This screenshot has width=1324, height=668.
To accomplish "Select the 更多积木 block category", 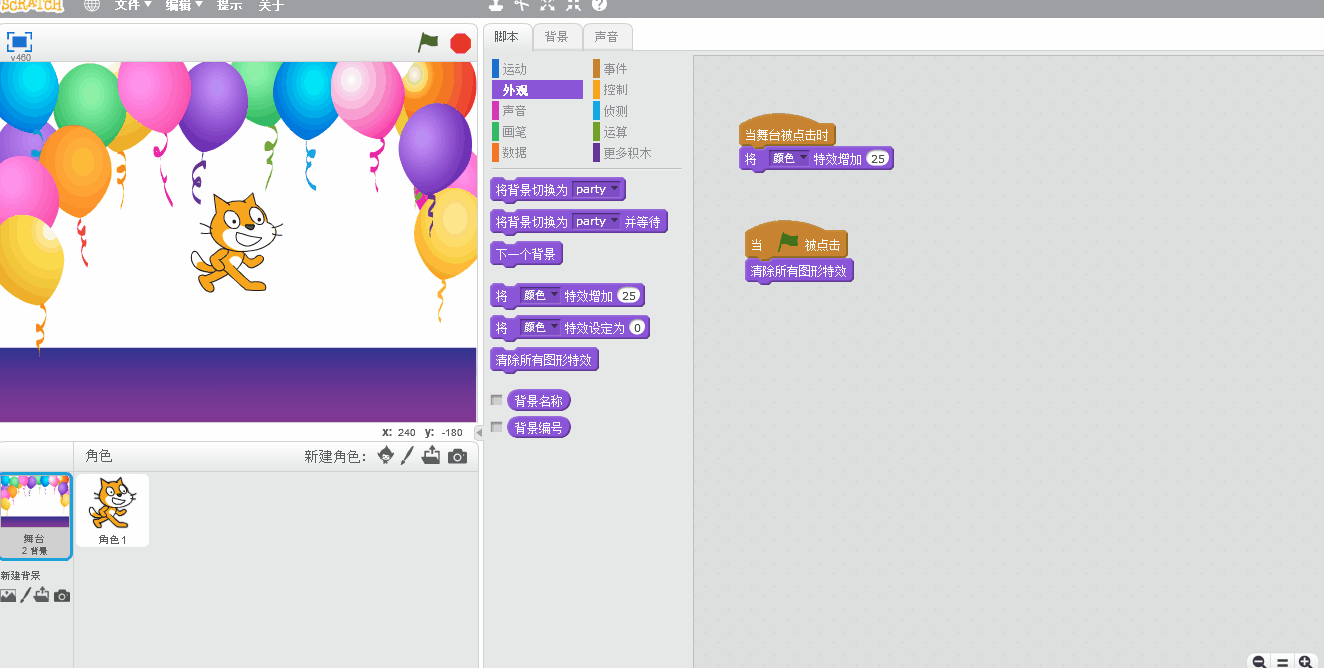I will pyautogui.click(x=636, y=153).
